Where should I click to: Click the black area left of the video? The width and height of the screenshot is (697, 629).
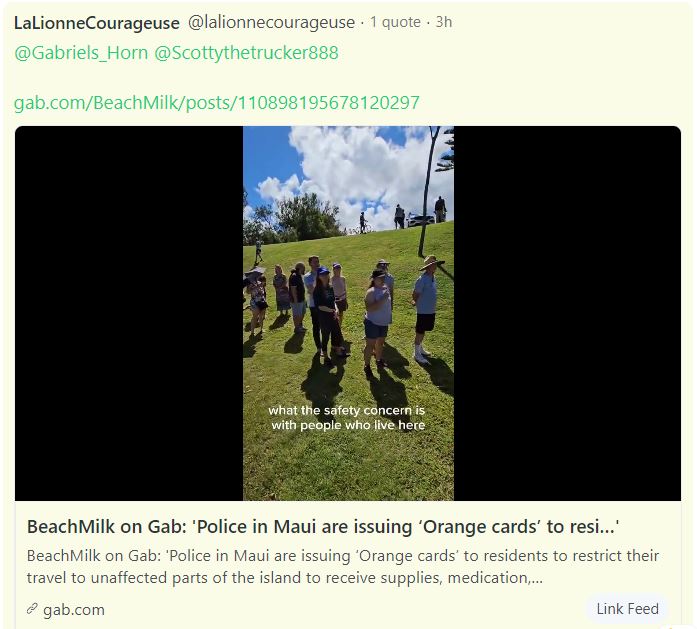coord(129,313)
